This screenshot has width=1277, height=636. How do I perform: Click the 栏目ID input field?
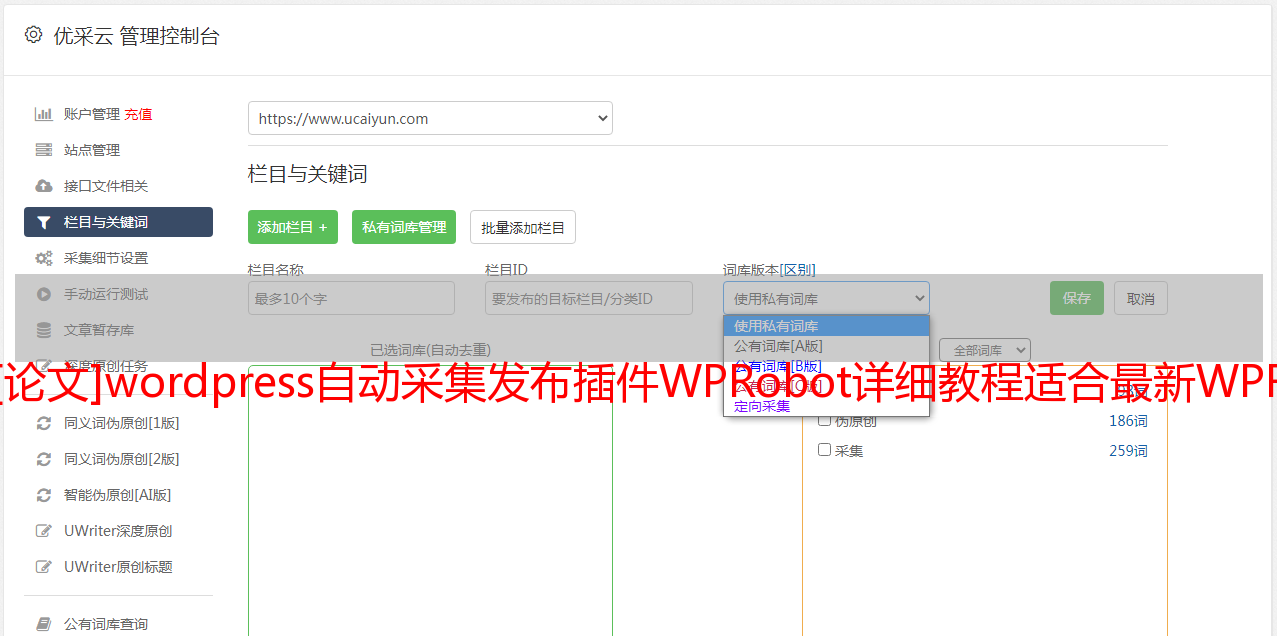589,298
